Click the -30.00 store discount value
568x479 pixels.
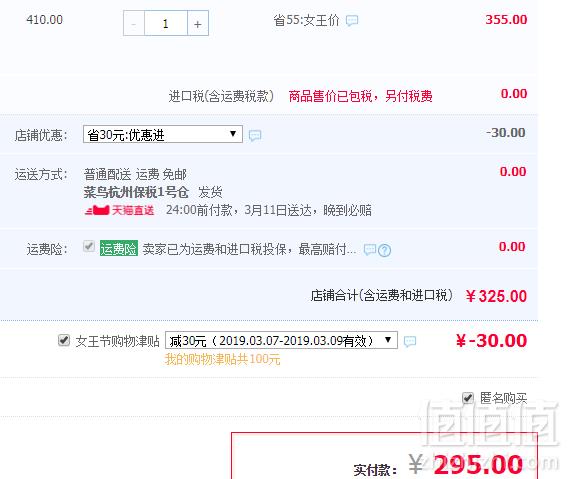pos(506,133)
